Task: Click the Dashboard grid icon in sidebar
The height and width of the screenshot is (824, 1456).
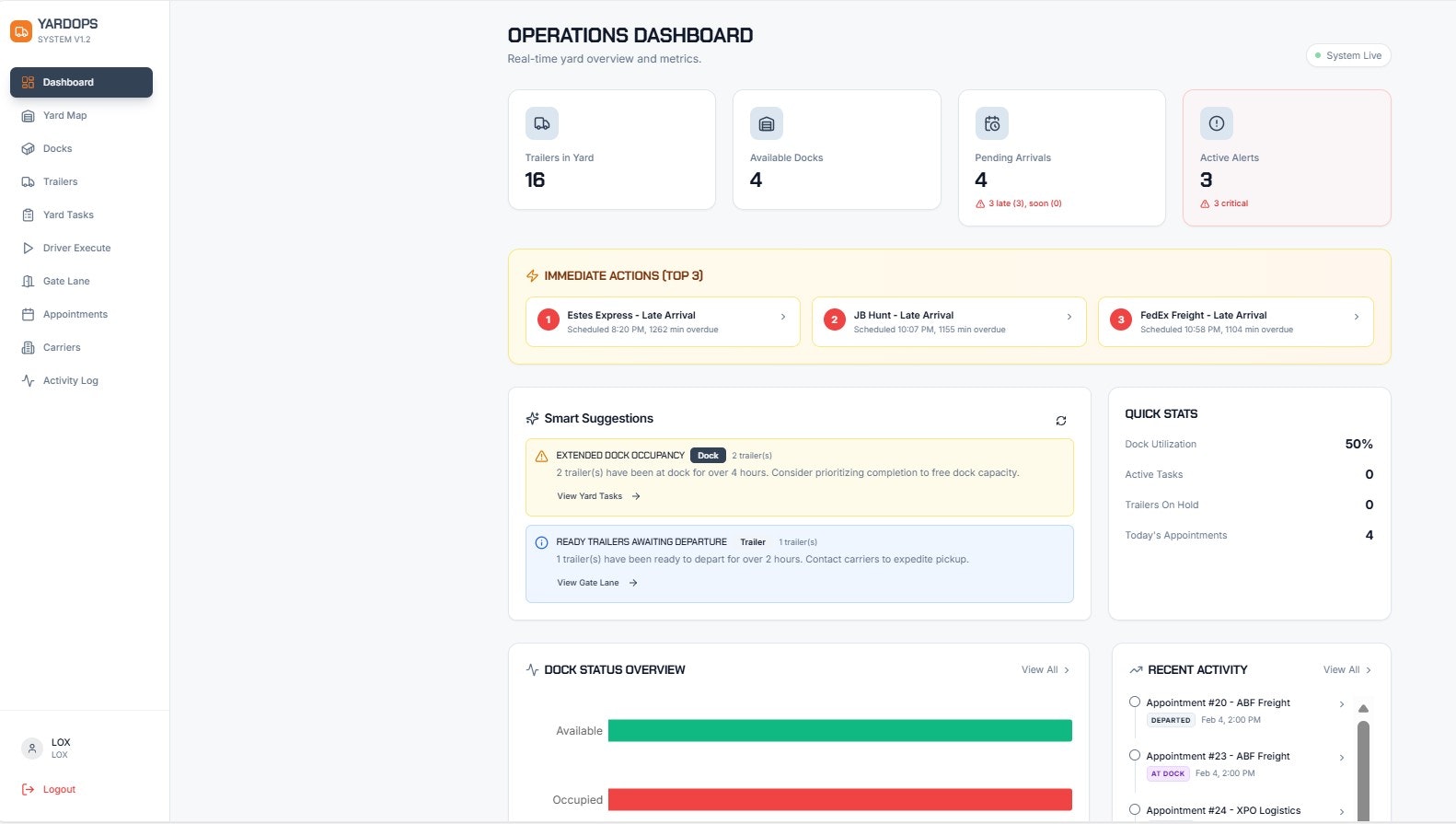Action: (28, 82)
